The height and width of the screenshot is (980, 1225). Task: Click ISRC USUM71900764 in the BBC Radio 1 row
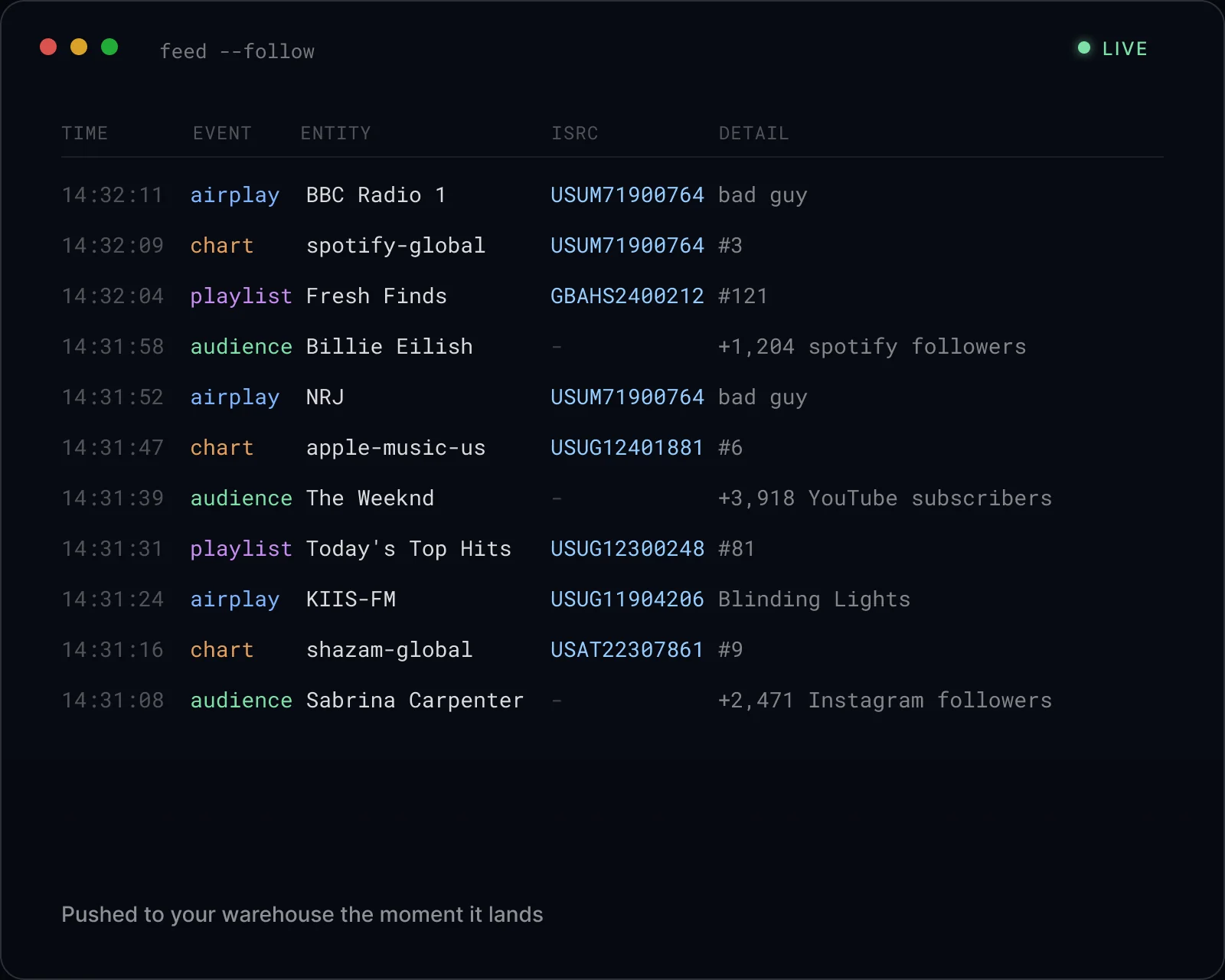[627, 195]
